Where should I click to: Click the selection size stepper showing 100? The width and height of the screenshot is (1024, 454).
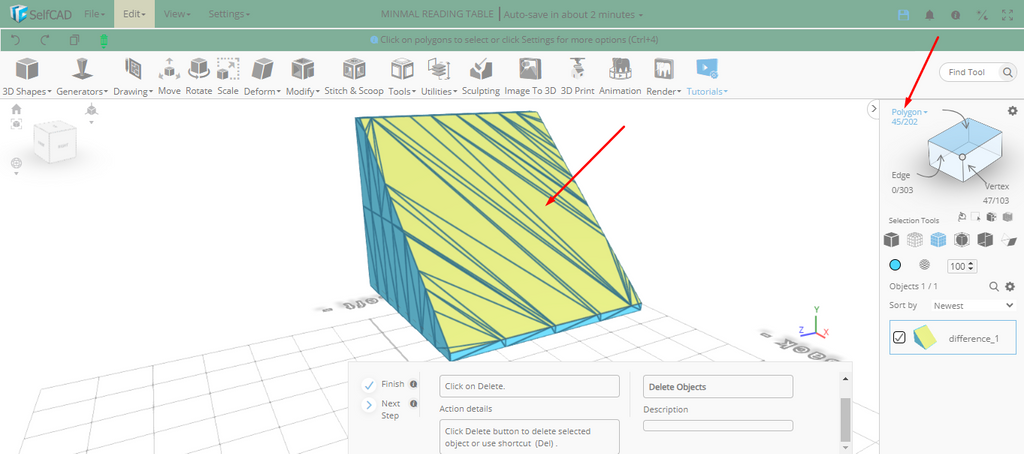962,266
